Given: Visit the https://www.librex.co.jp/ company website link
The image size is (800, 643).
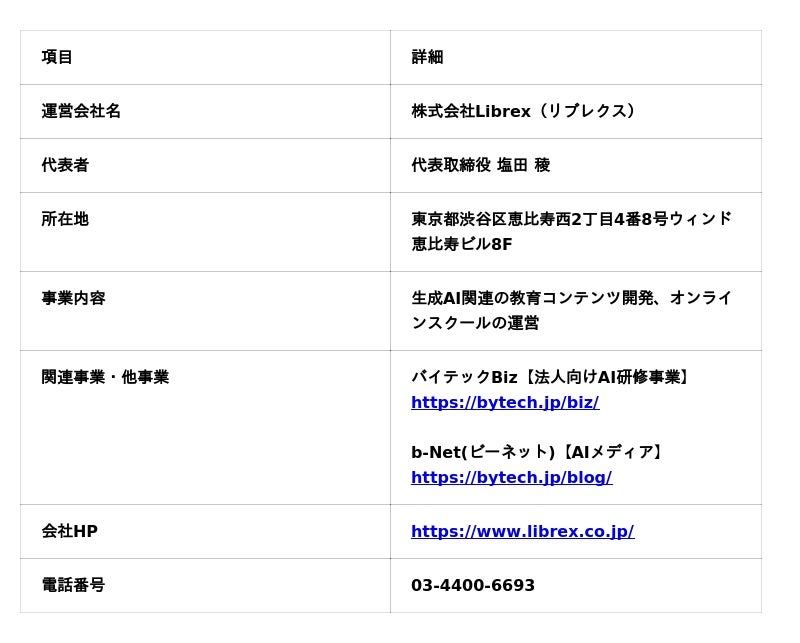Looking at the screenshot, I should [522, 531].
